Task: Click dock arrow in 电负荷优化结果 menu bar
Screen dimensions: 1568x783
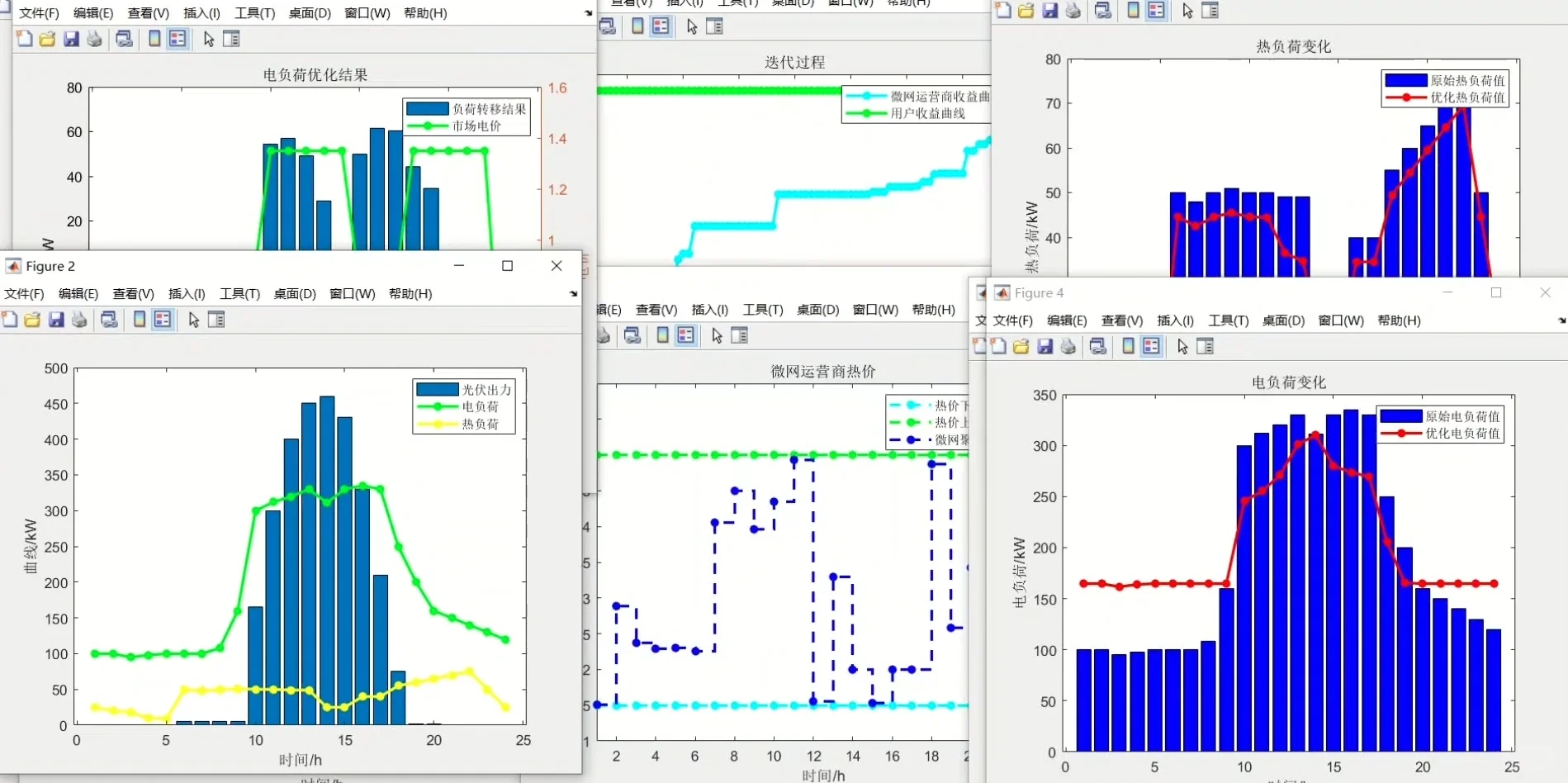Action: (589, 13)
